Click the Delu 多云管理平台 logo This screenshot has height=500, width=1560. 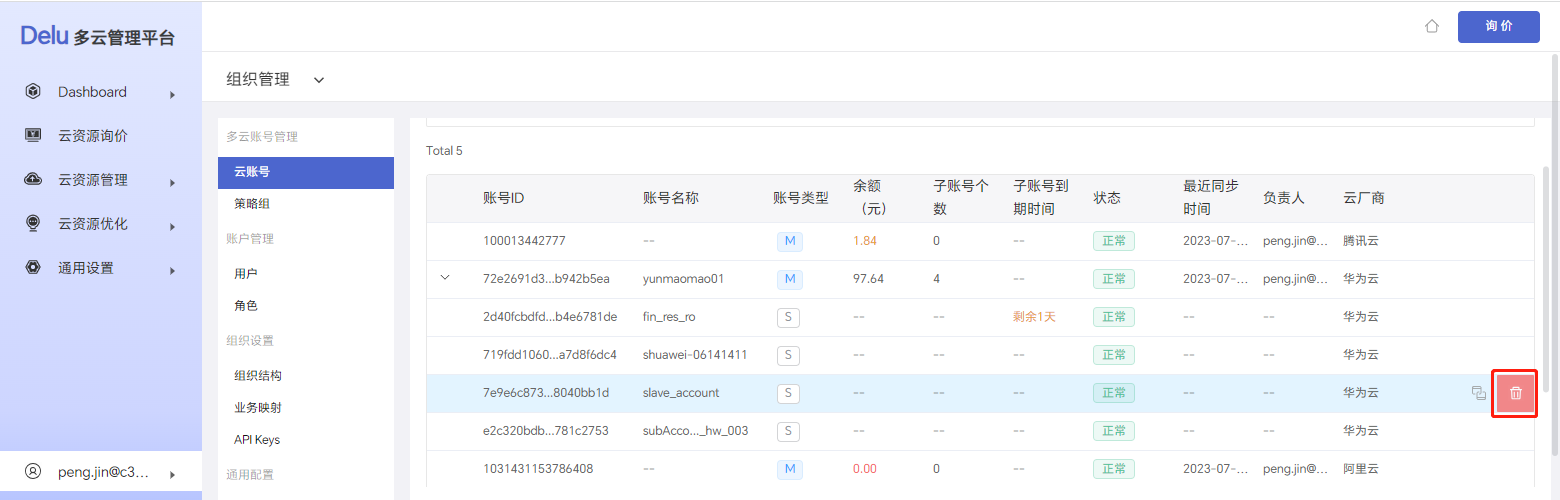coord(98,37)
